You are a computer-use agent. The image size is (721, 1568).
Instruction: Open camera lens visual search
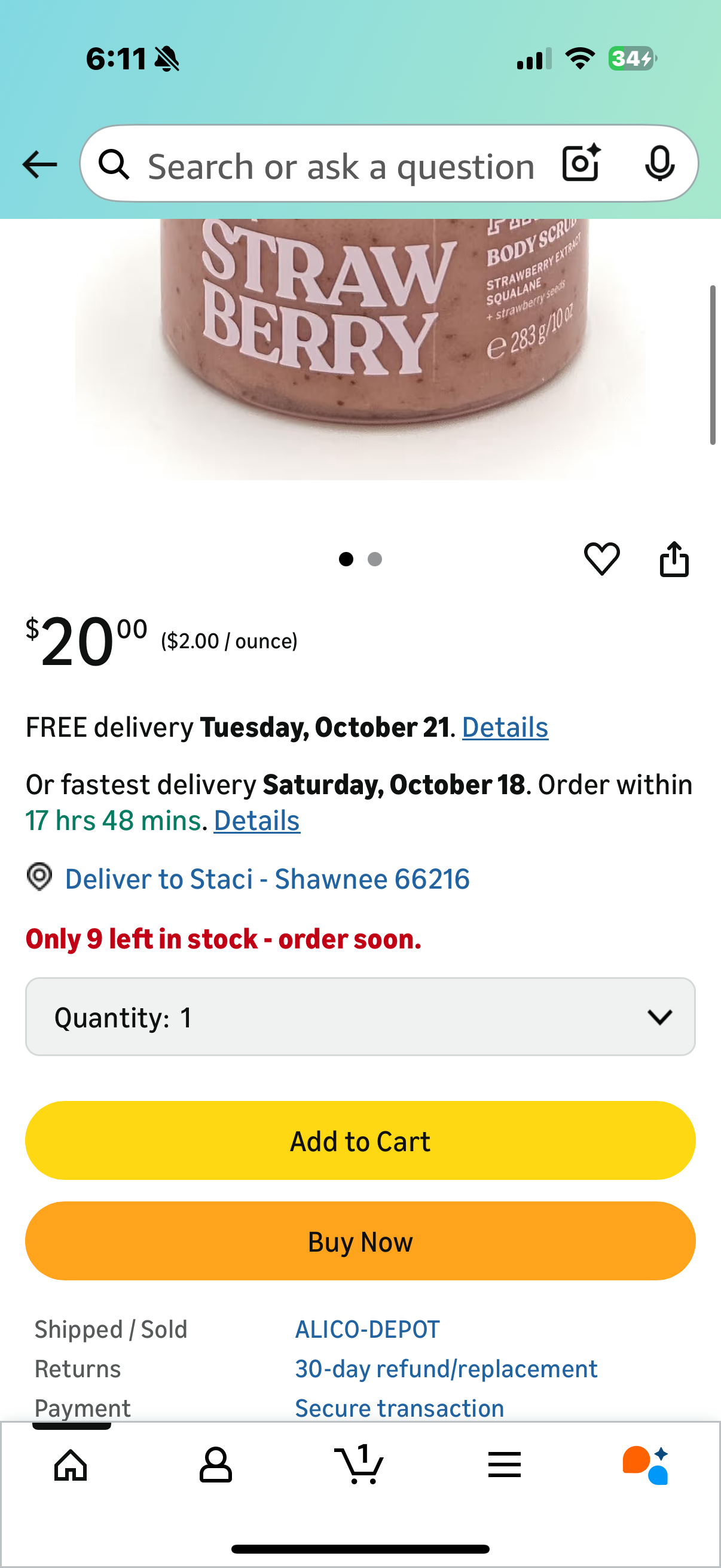[x=581, y=163]
